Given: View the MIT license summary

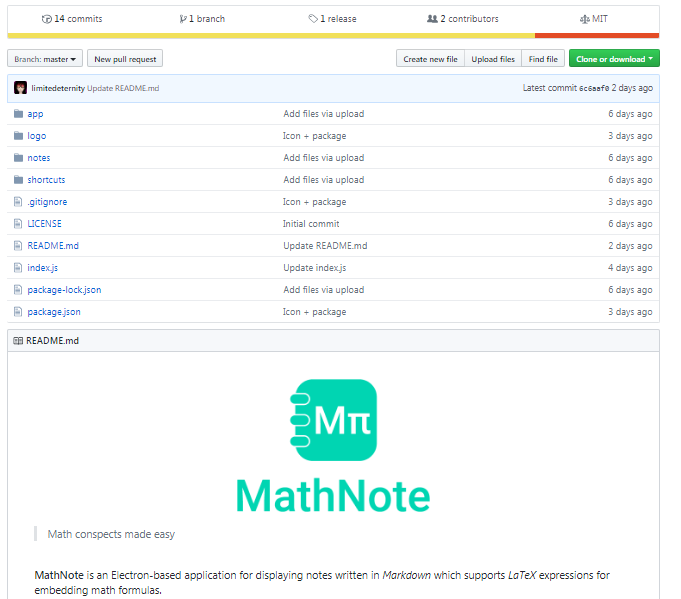Looking at the screenshot, I should click(594, 19).
